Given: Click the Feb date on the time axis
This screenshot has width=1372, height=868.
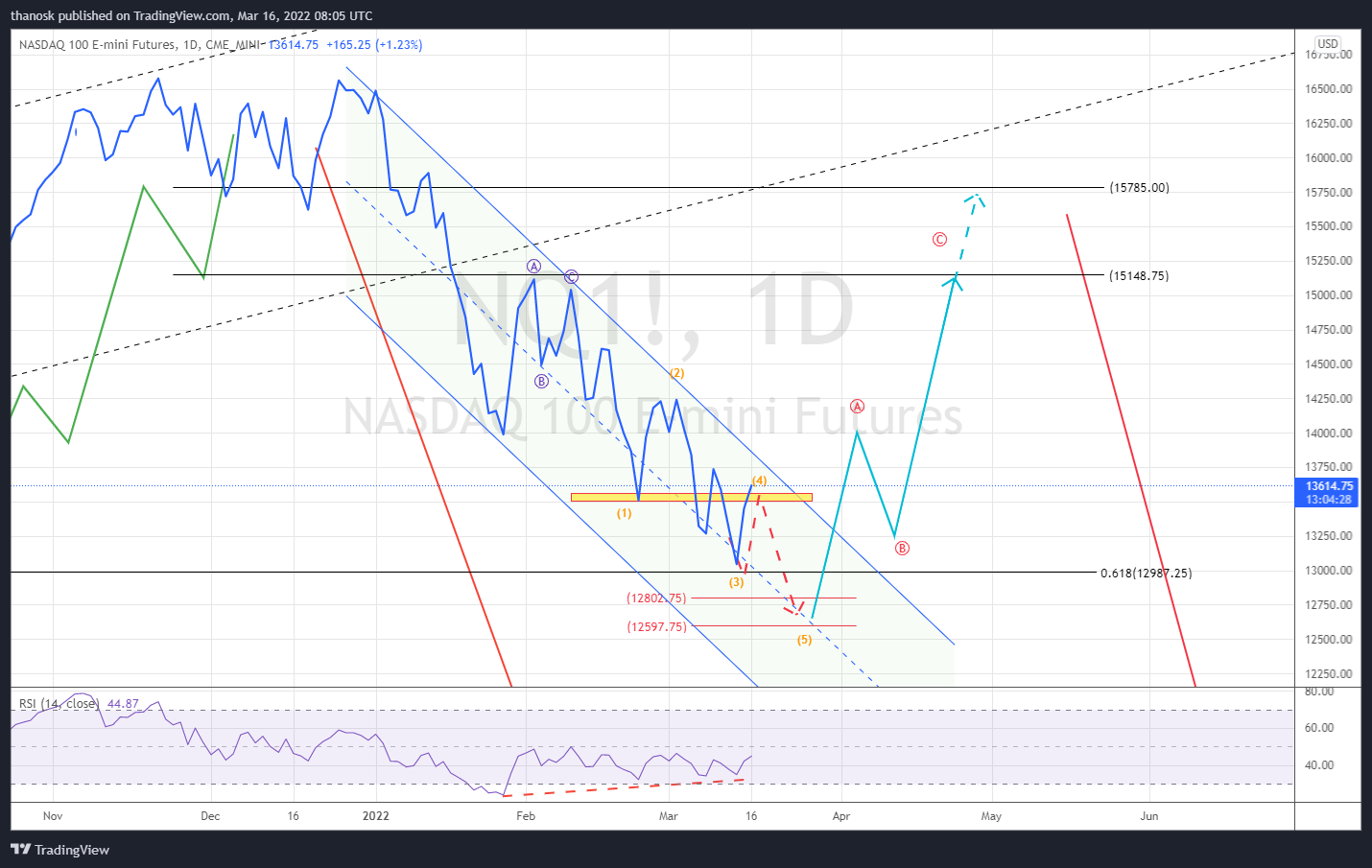Looking at the screenshot, I should [526, 816].
